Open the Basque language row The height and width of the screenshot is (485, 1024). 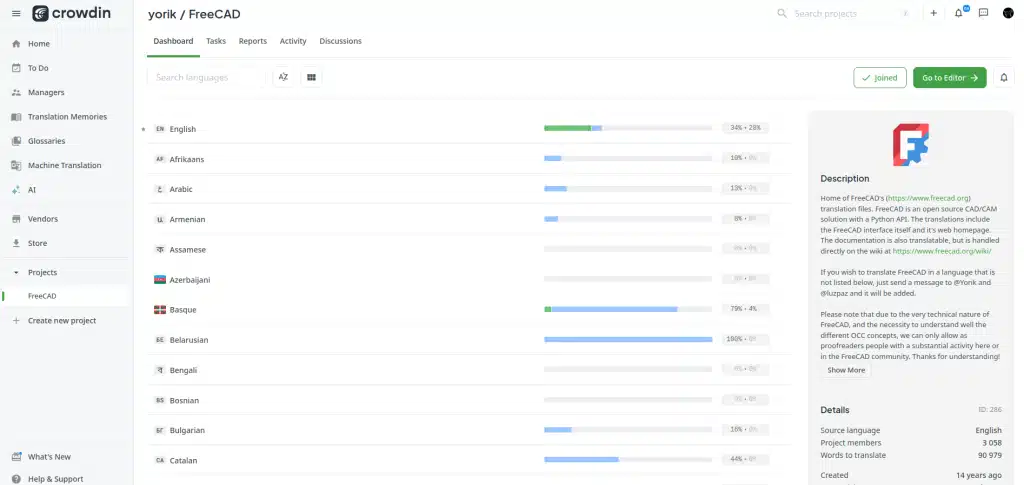coord(469,309)
